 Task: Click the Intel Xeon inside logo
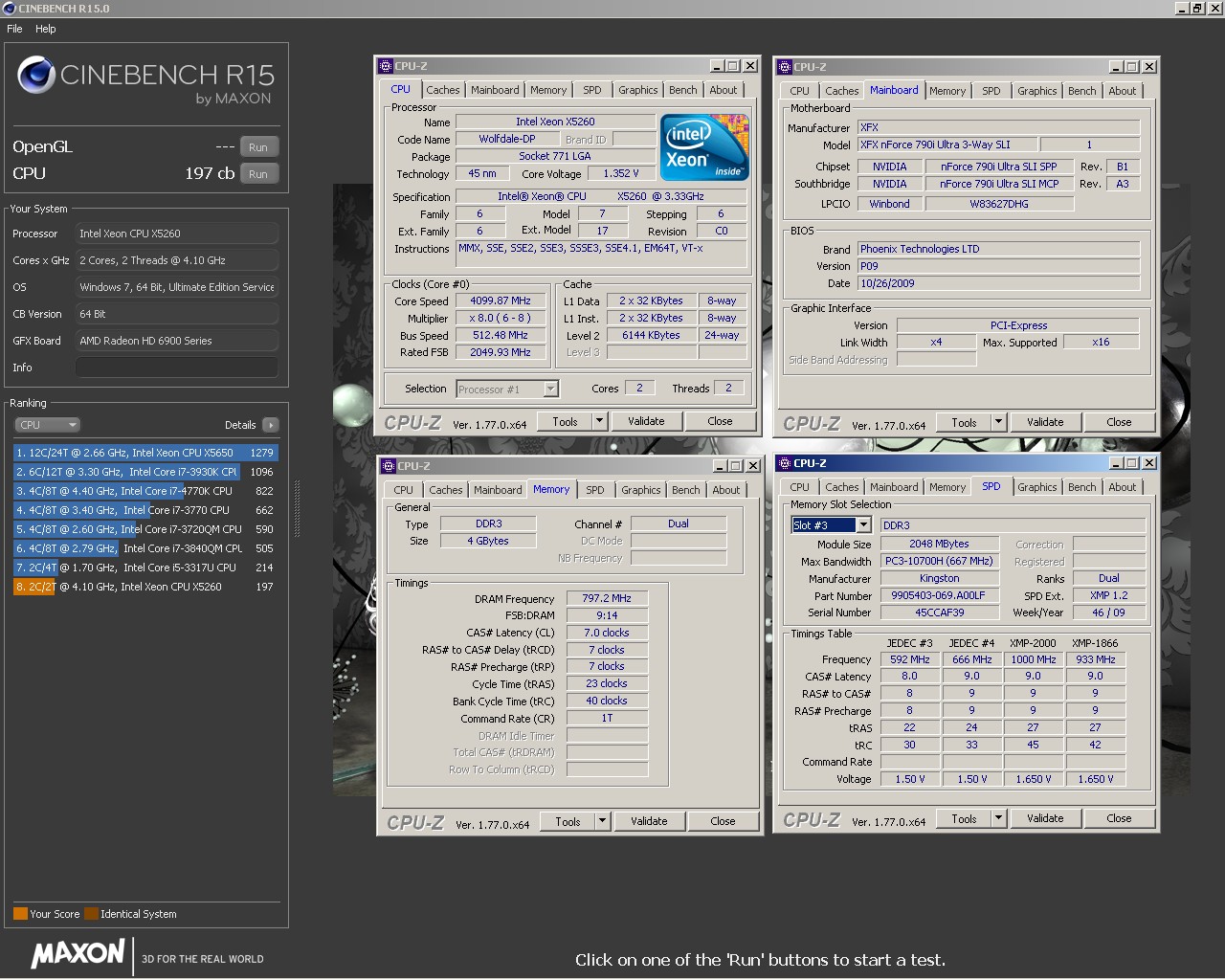(x=704, y=147)
